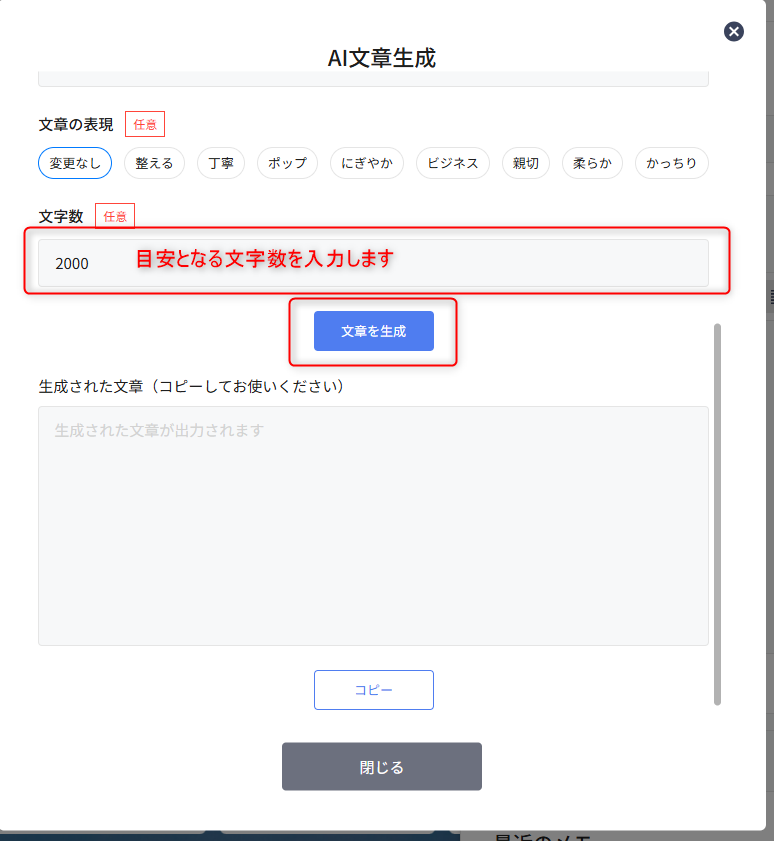774x841 pixels.
Task: Click the 任意 badge beside 文章の表現
Action: 145,124
